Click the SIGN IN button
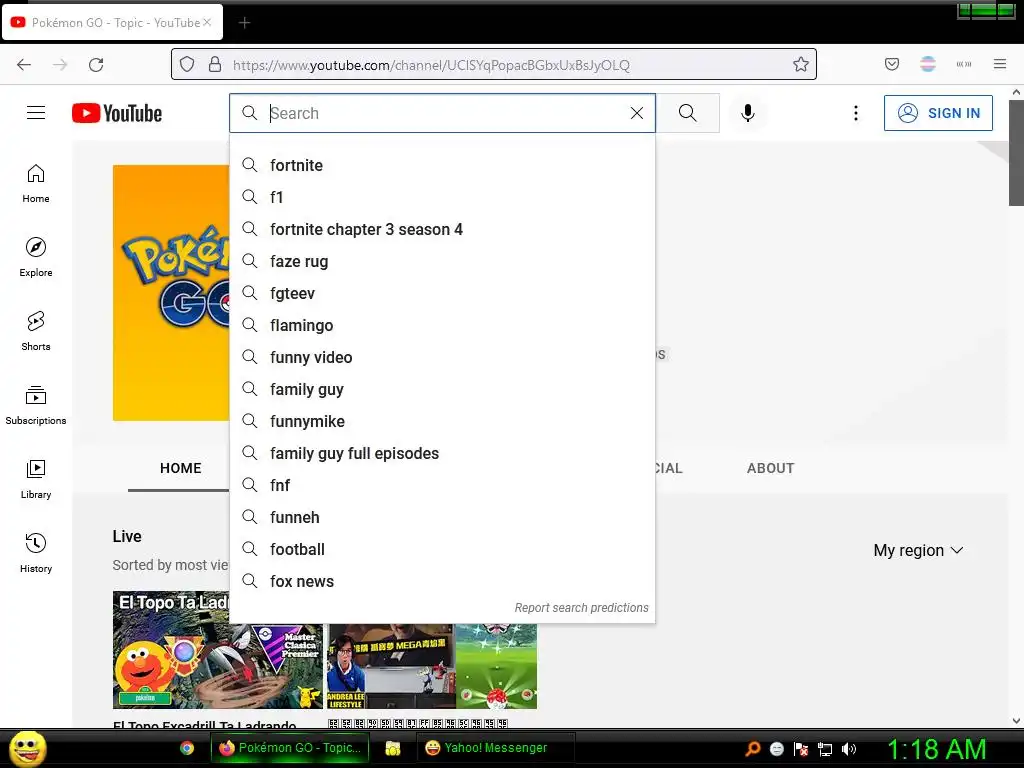Screen dimensions: 1024x768 tap(938, 113)
